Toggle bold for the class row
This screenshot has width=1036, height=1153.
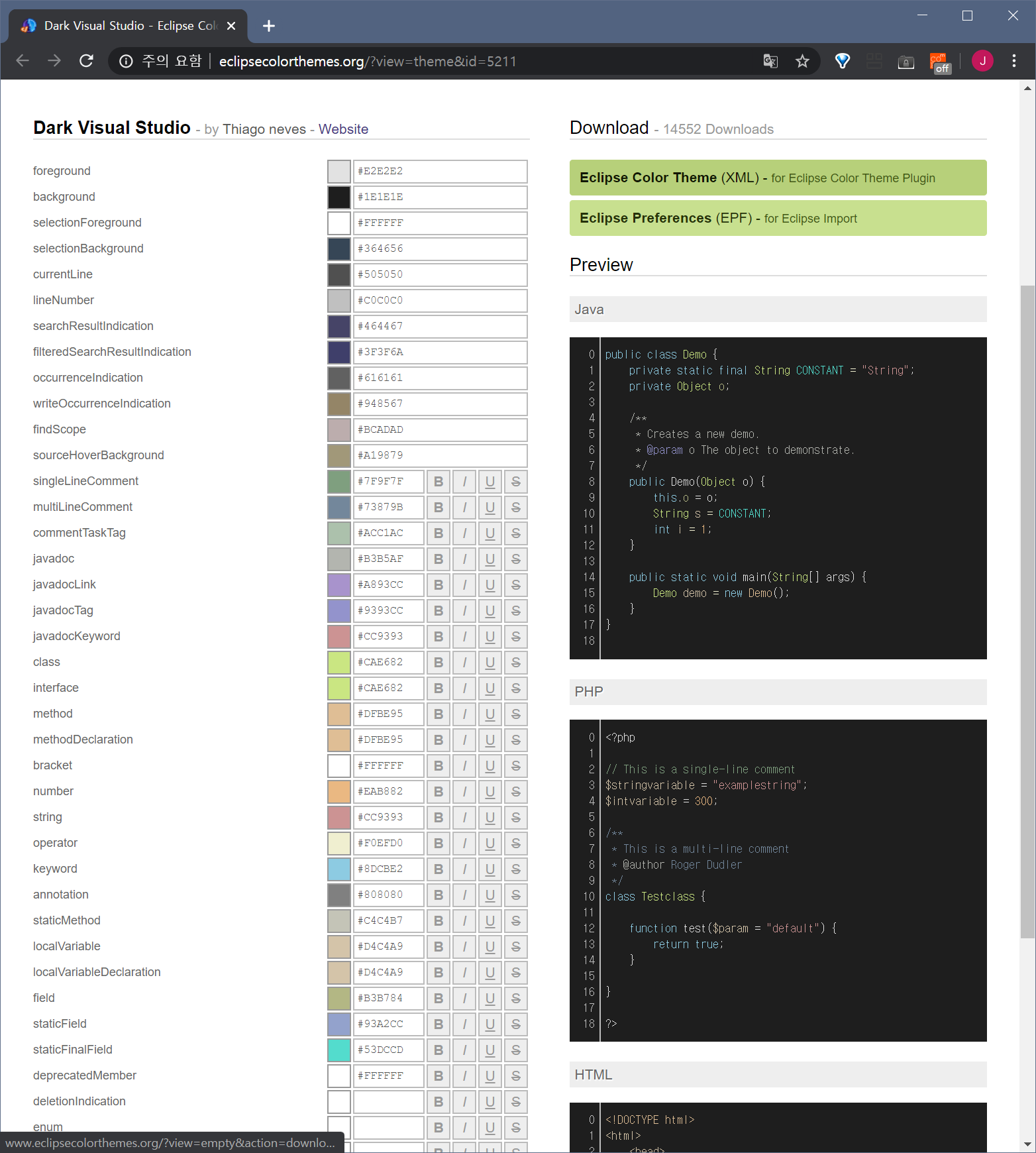click(439, 663)
